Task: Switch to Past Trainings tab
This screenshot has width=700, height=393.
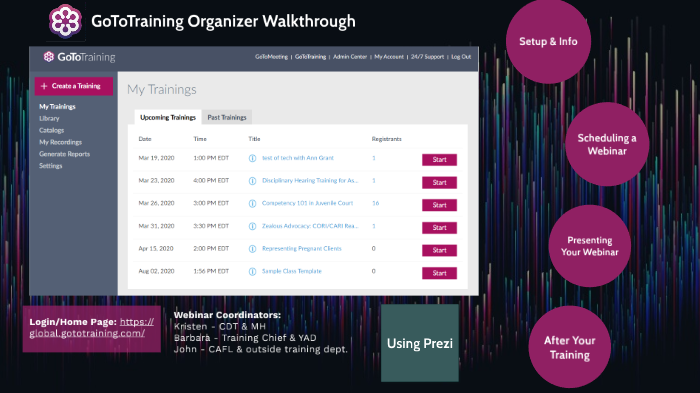Action: pyautogui.click(x=227, y=117)
